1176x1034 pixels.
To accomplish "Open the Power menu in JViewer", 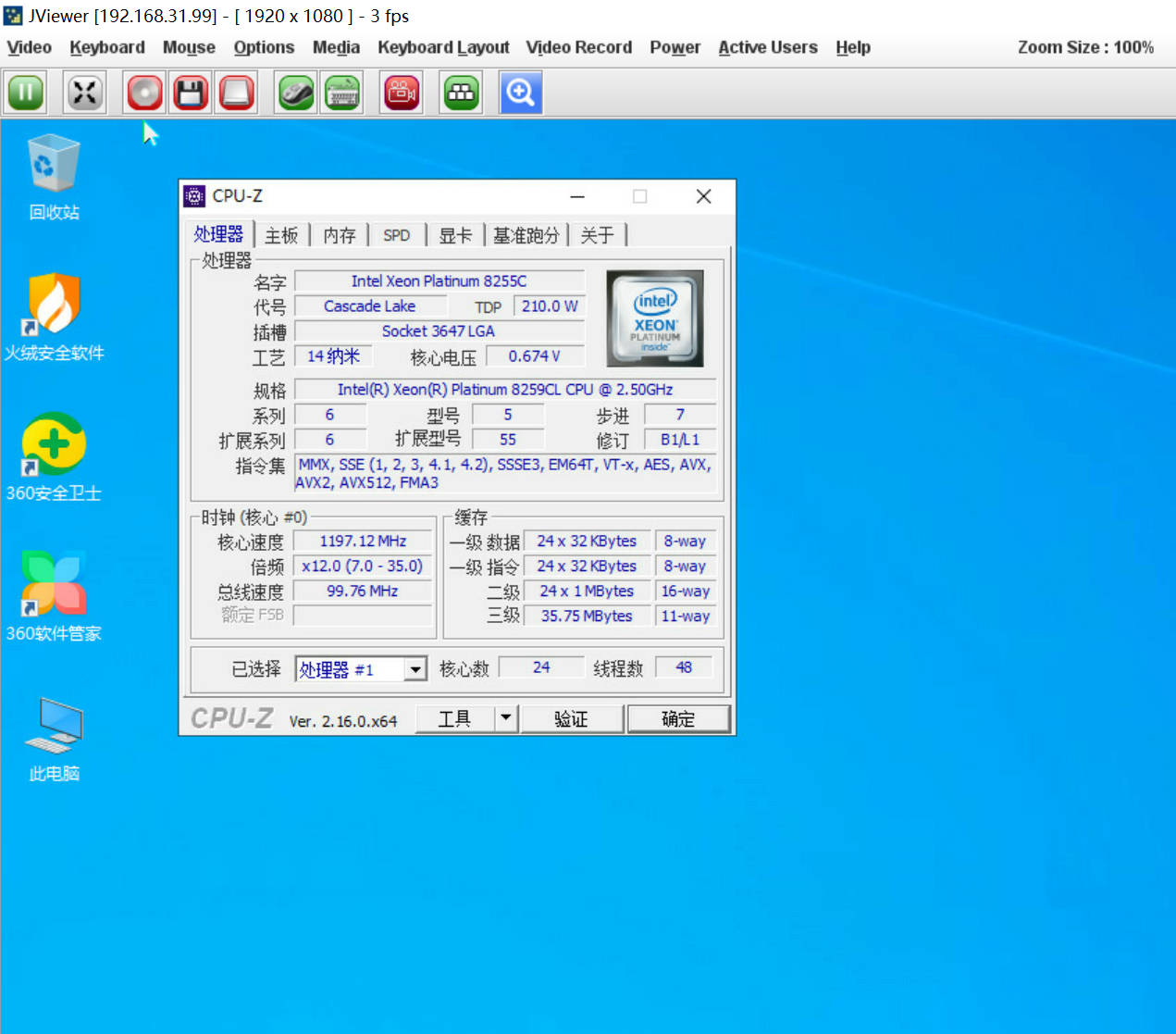I will (675, 47).
